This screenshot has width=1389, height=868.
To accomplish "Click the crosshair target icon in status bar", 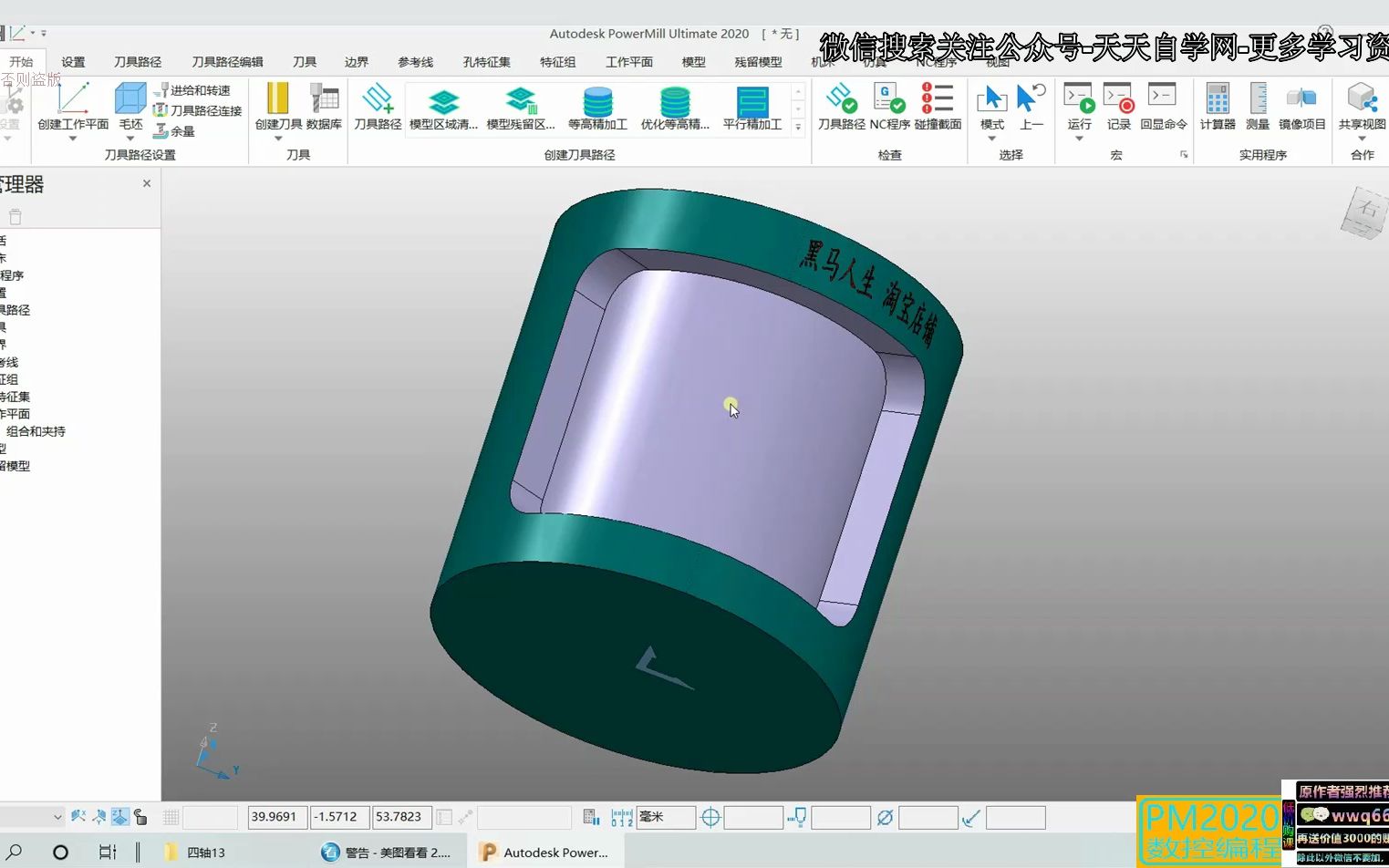I will point(710,818).
